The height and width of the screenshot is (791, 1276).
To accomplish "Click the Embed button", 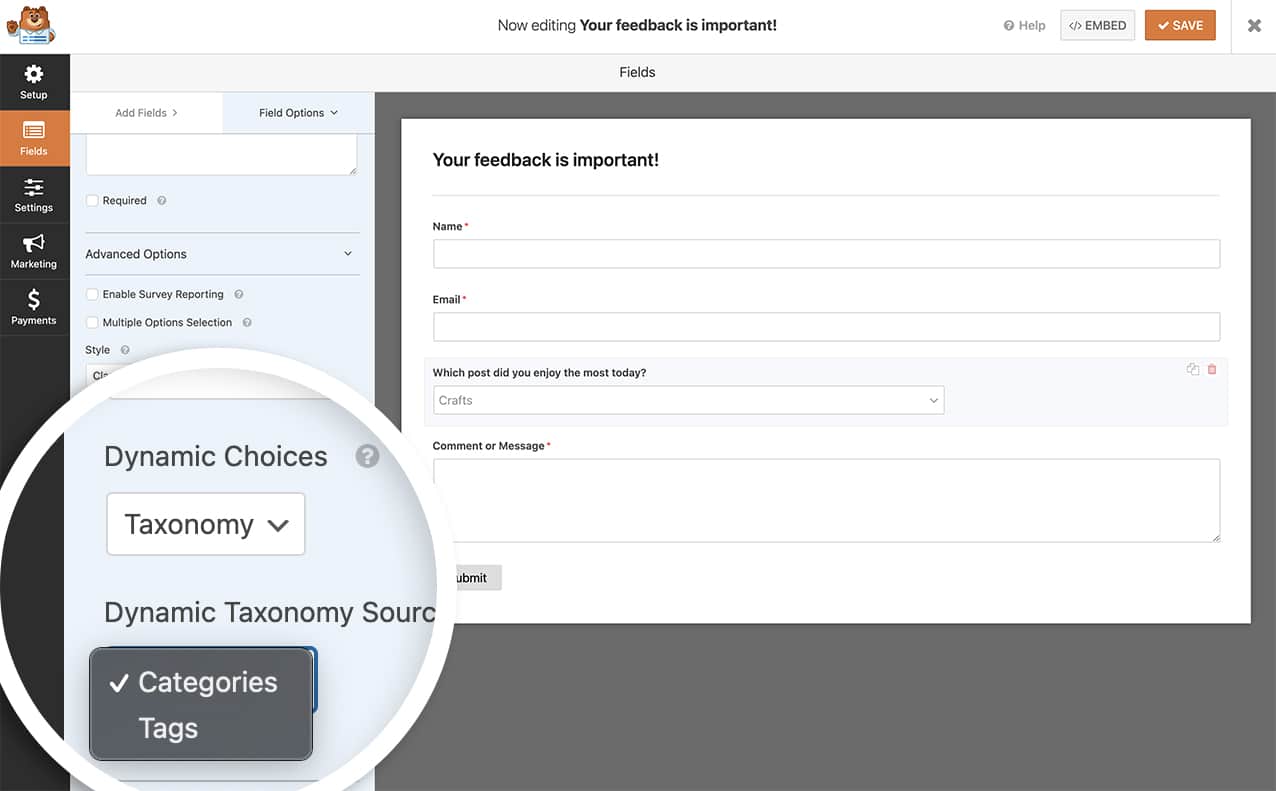I will click(x=1097, y=25).
